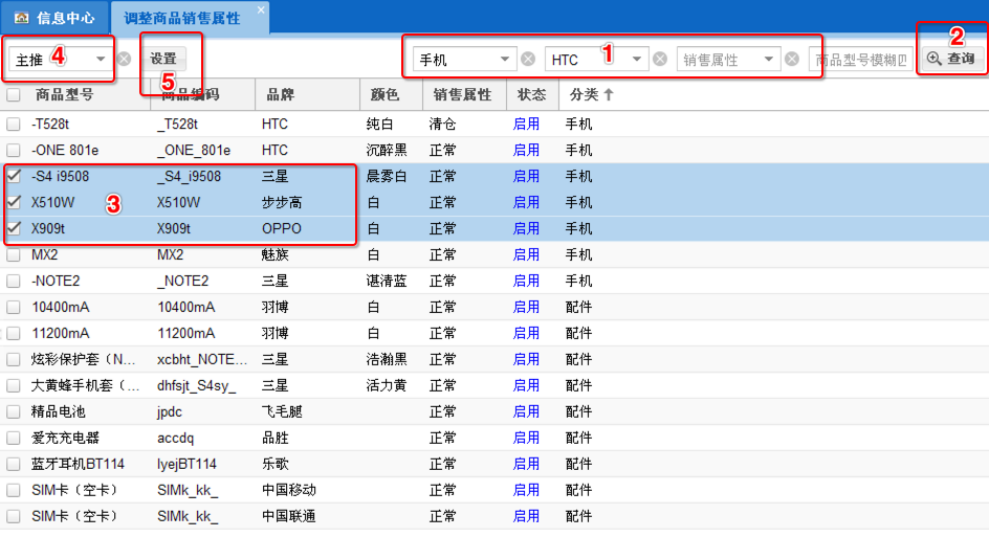989x537 pixels.
Task: Clear the 销售属性 filter with its X icon
Action: click(x=792, y=59)
